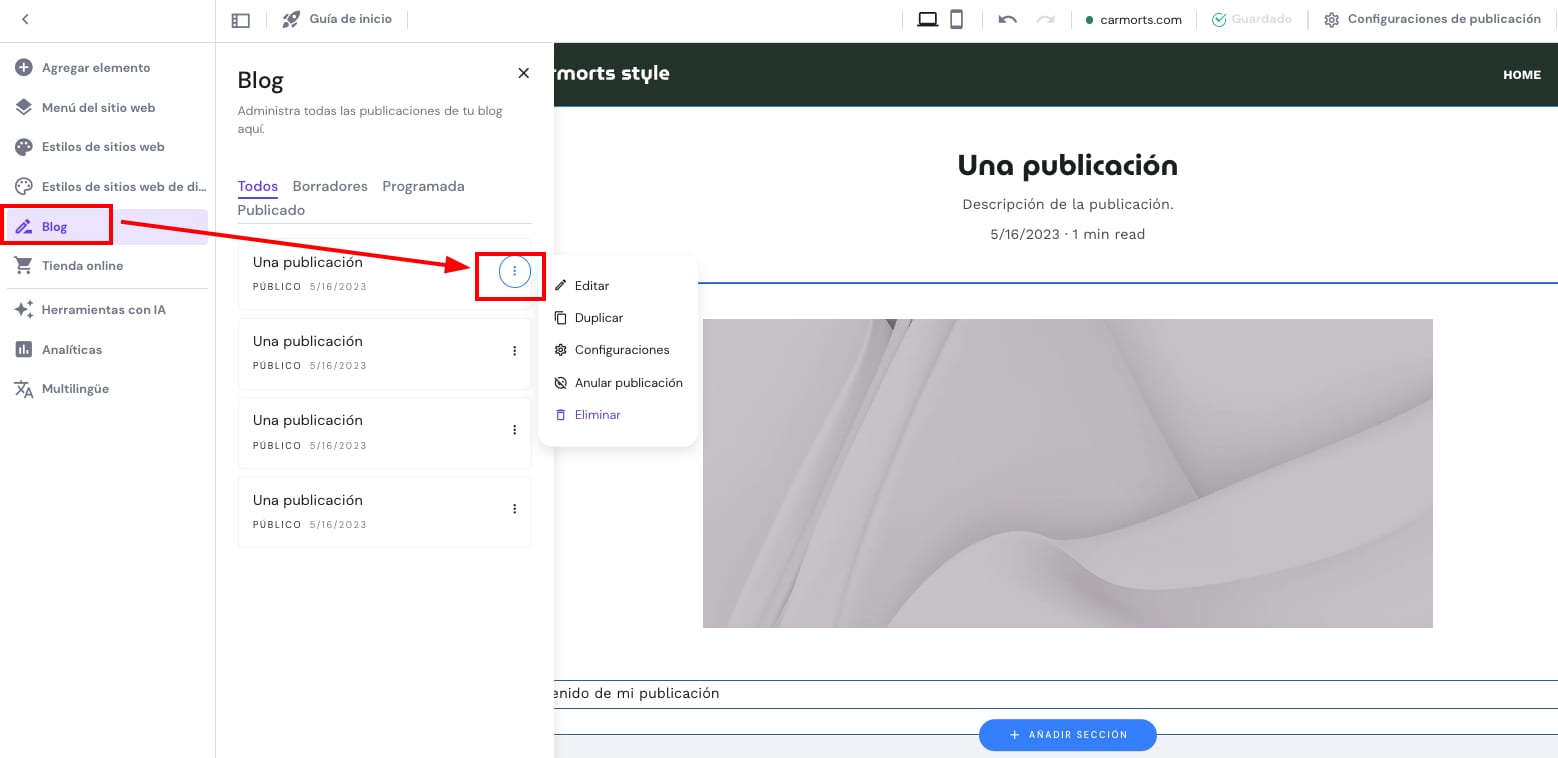Choose Eliminar in the context menu
The image size is (1558, 758).
[597, 415]
